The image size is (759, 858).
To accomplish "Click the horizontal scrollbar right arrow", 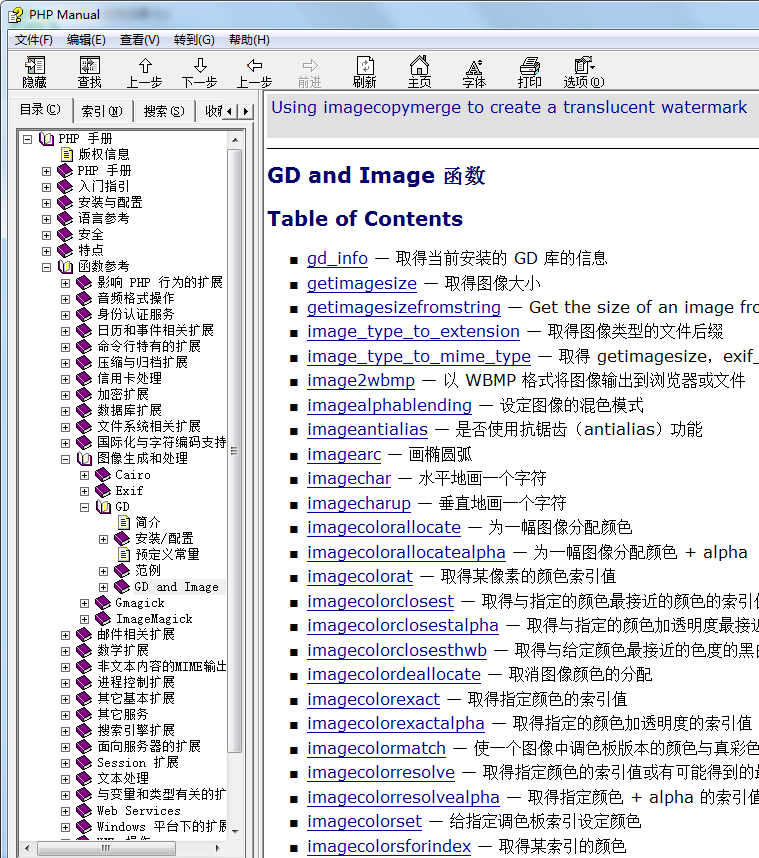I will pos(218,848).
